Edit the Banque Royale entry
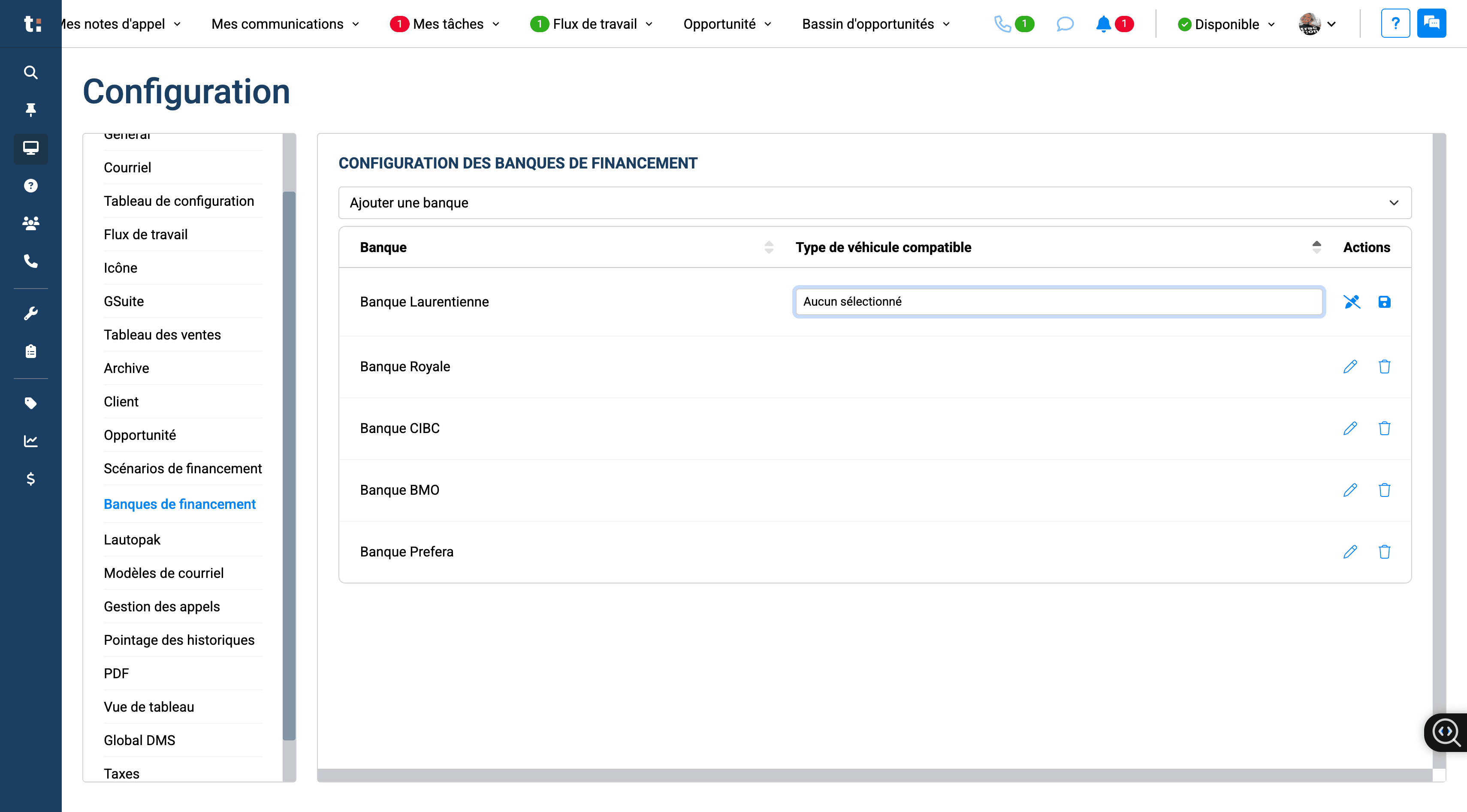 pyautogui.click(x=1350, y=367)
